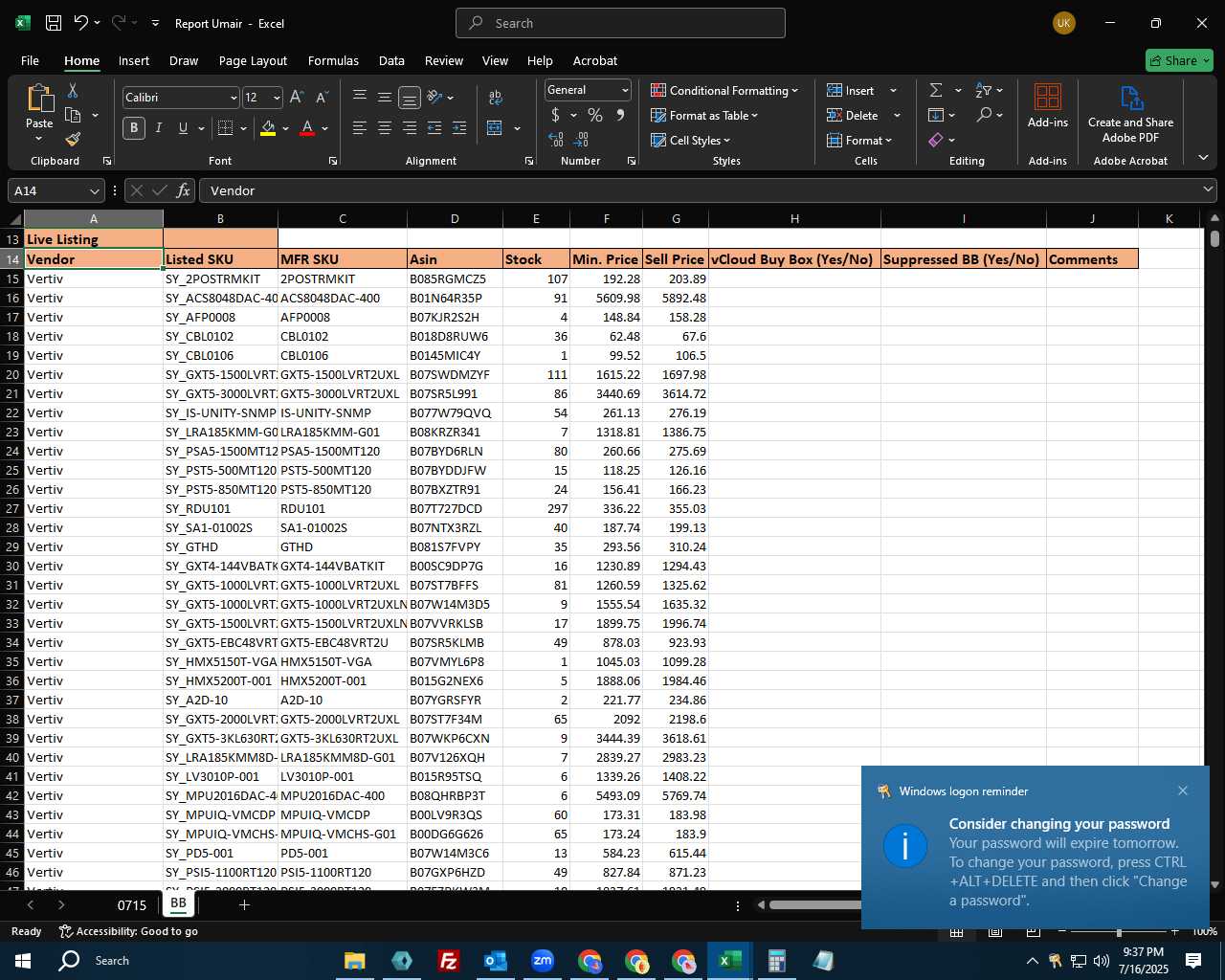Open the Add-ins button
1225x980 pixels.
click(1048, 106)
